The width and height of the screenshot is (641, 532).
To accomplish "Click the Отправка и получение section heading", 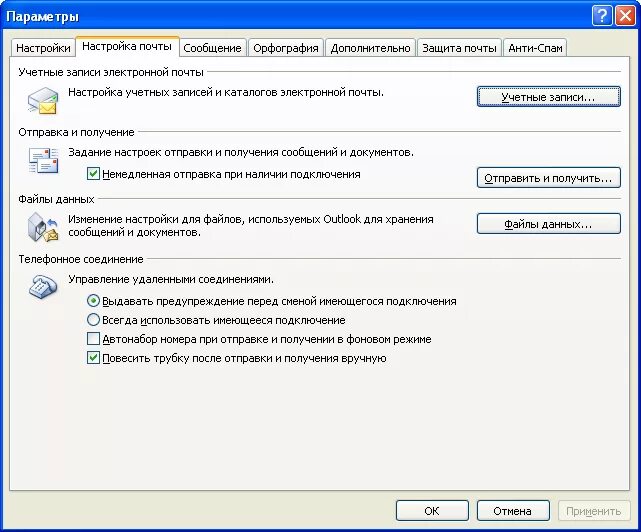I will (76, 132).
